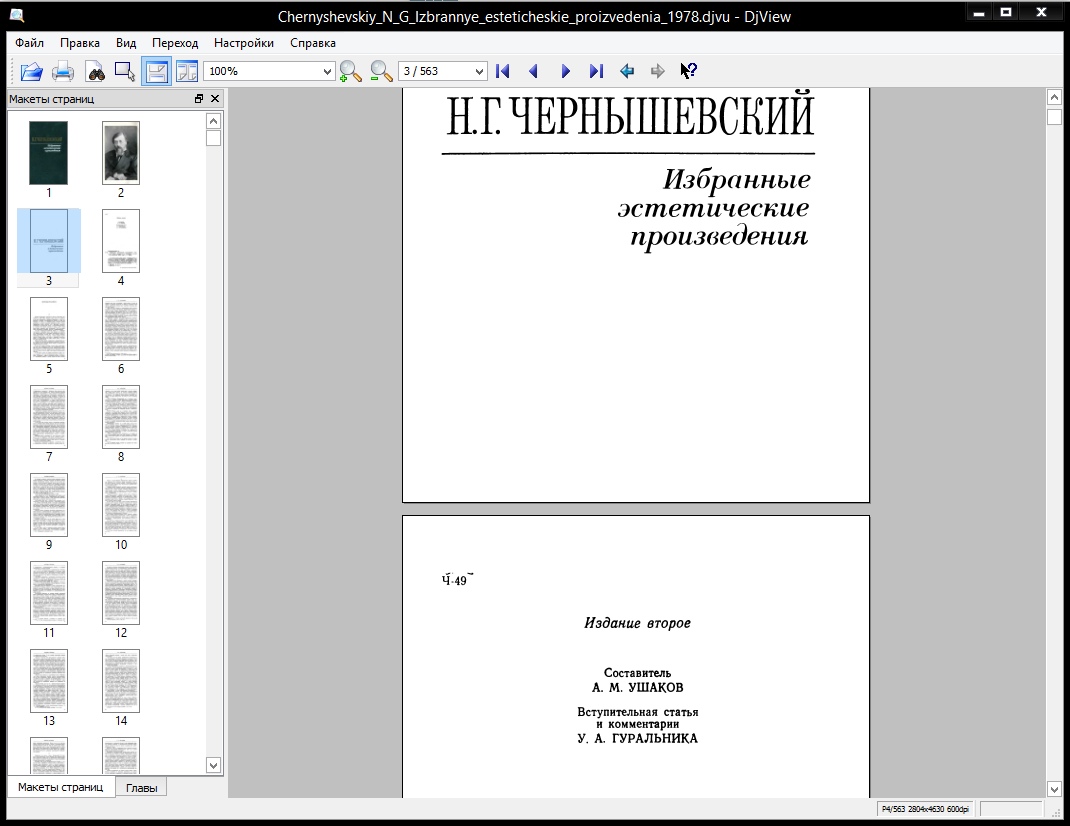The image size is (1070, 826).
Task: Jump to the last page
Action: tap(596, 71)
